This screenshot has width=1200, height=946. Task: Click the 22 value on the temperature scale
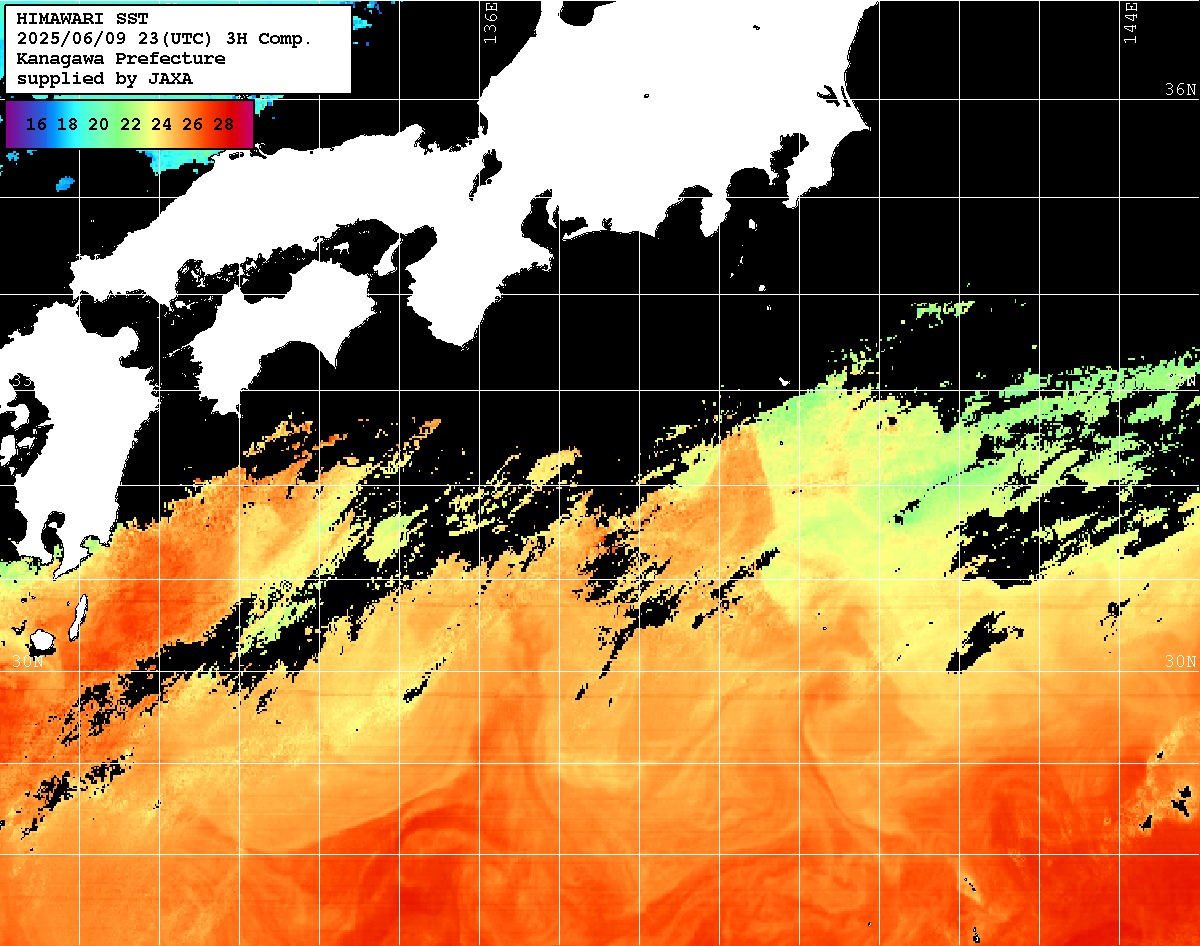point(130,125)
